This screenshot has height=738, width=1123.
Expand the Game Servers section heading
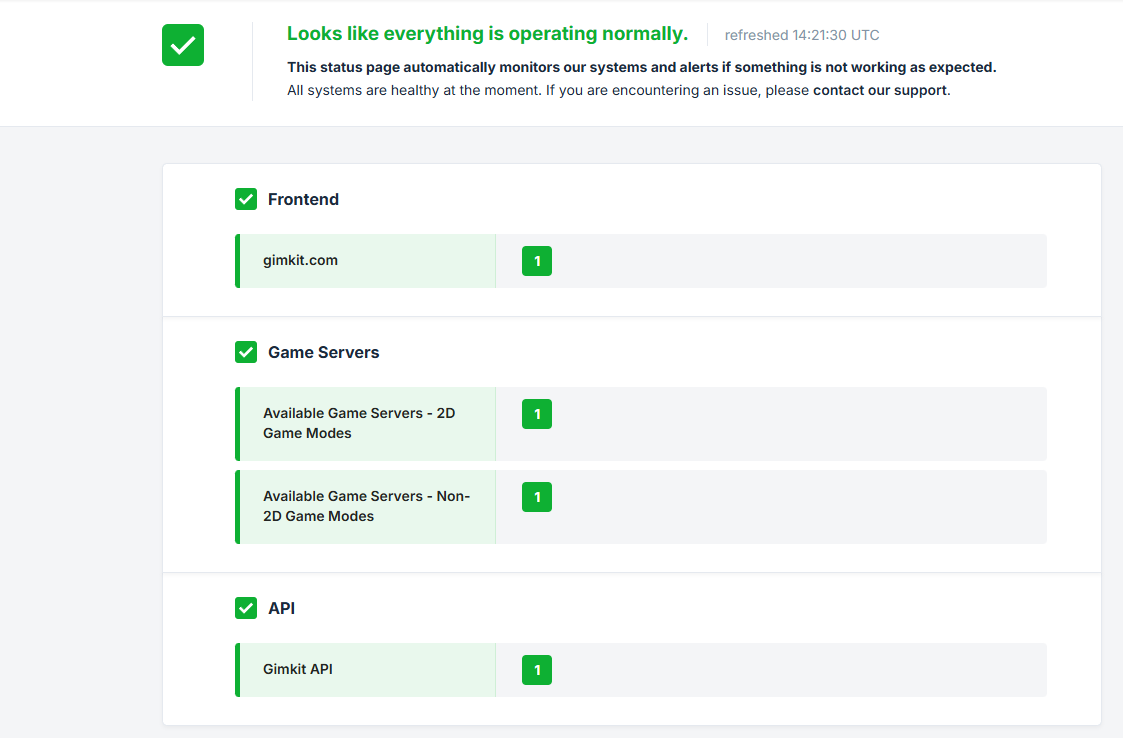323,352
